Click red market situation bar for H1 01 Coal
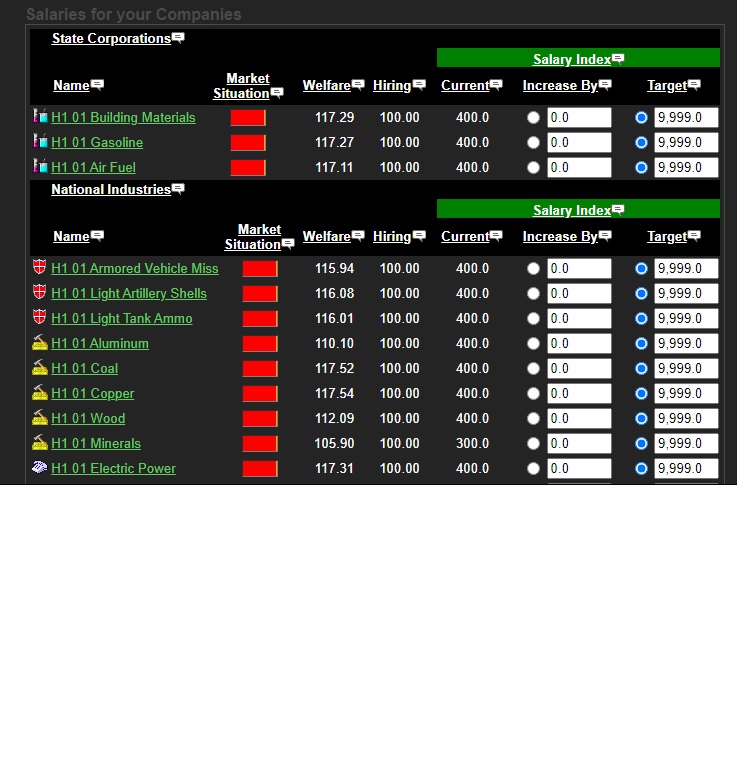737x760 pixels. coord(260,368)
